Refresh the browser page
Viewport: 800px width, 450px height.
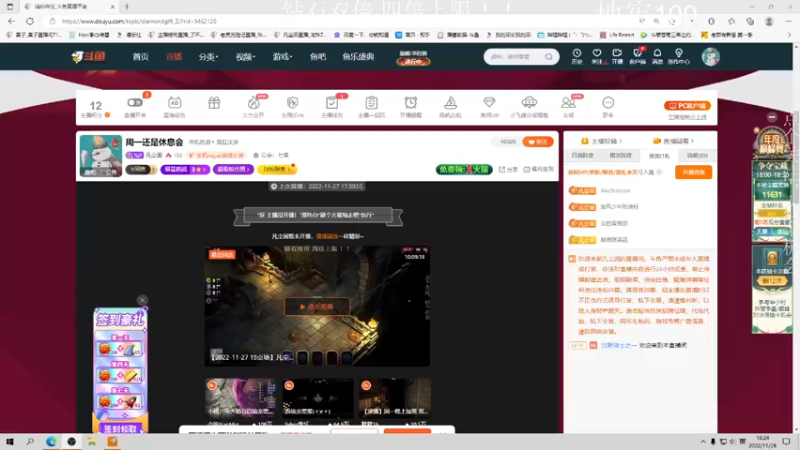pyautogui.click(x=30, y=21)
